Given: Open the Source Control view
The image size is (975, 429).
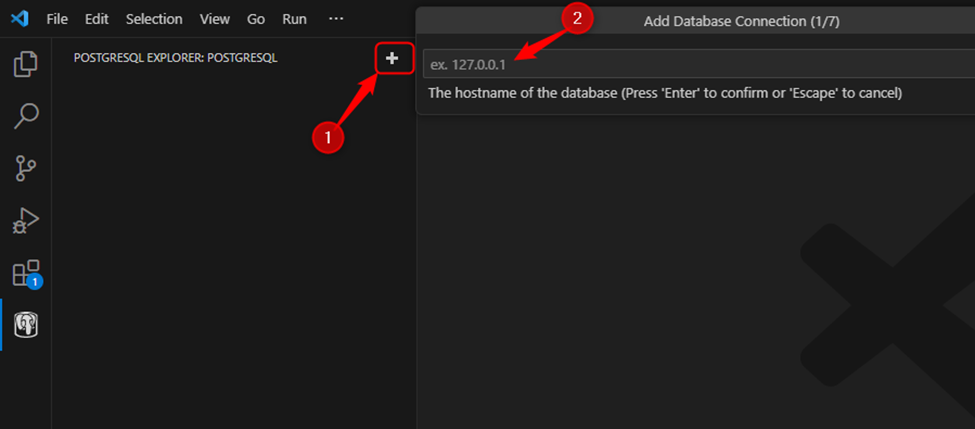Looking at the screenshot, I should (26, 168).
